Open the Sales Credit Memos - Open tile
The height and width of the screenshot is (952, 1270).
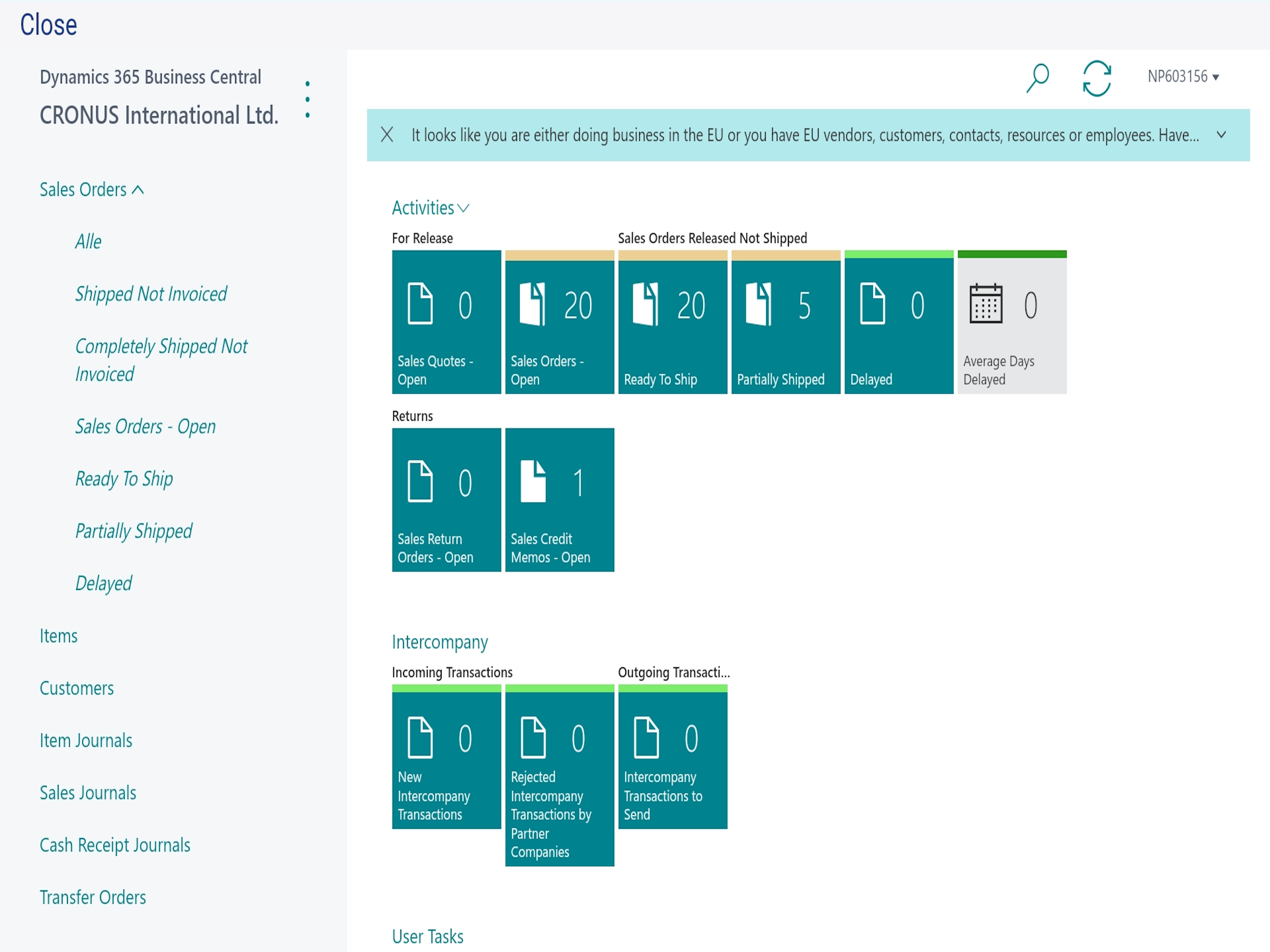559,500
